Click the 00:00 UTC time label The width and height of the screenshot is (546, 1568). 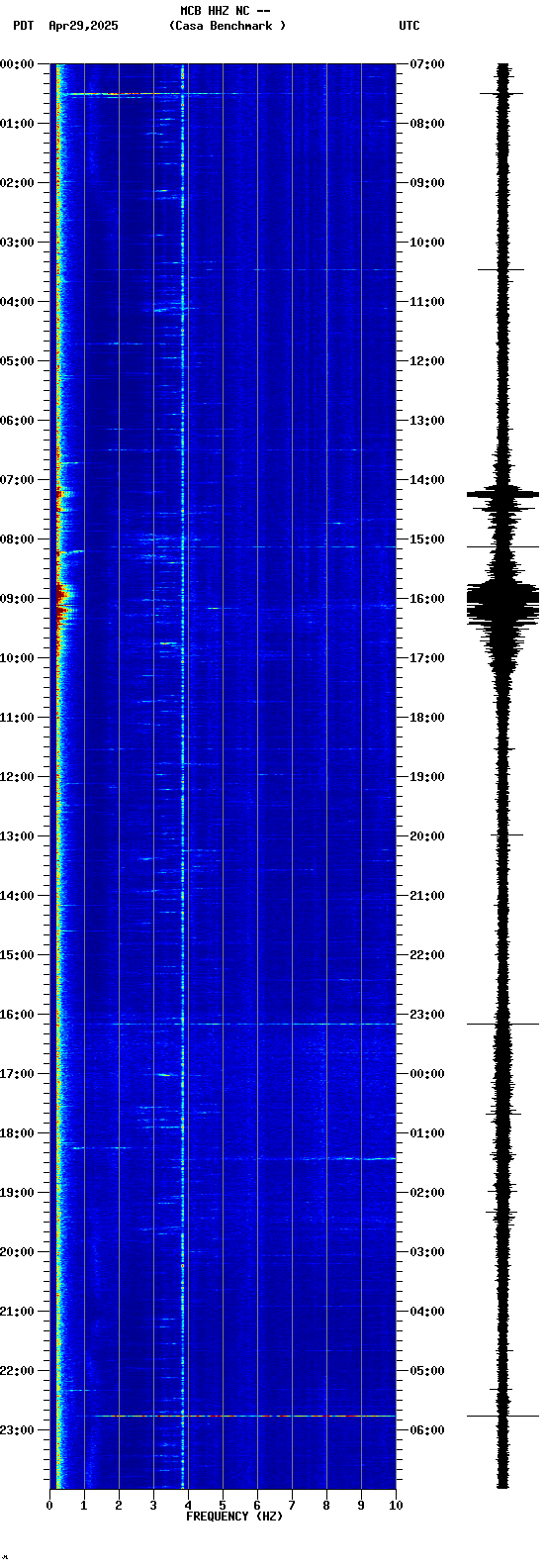click(427, 1074)
